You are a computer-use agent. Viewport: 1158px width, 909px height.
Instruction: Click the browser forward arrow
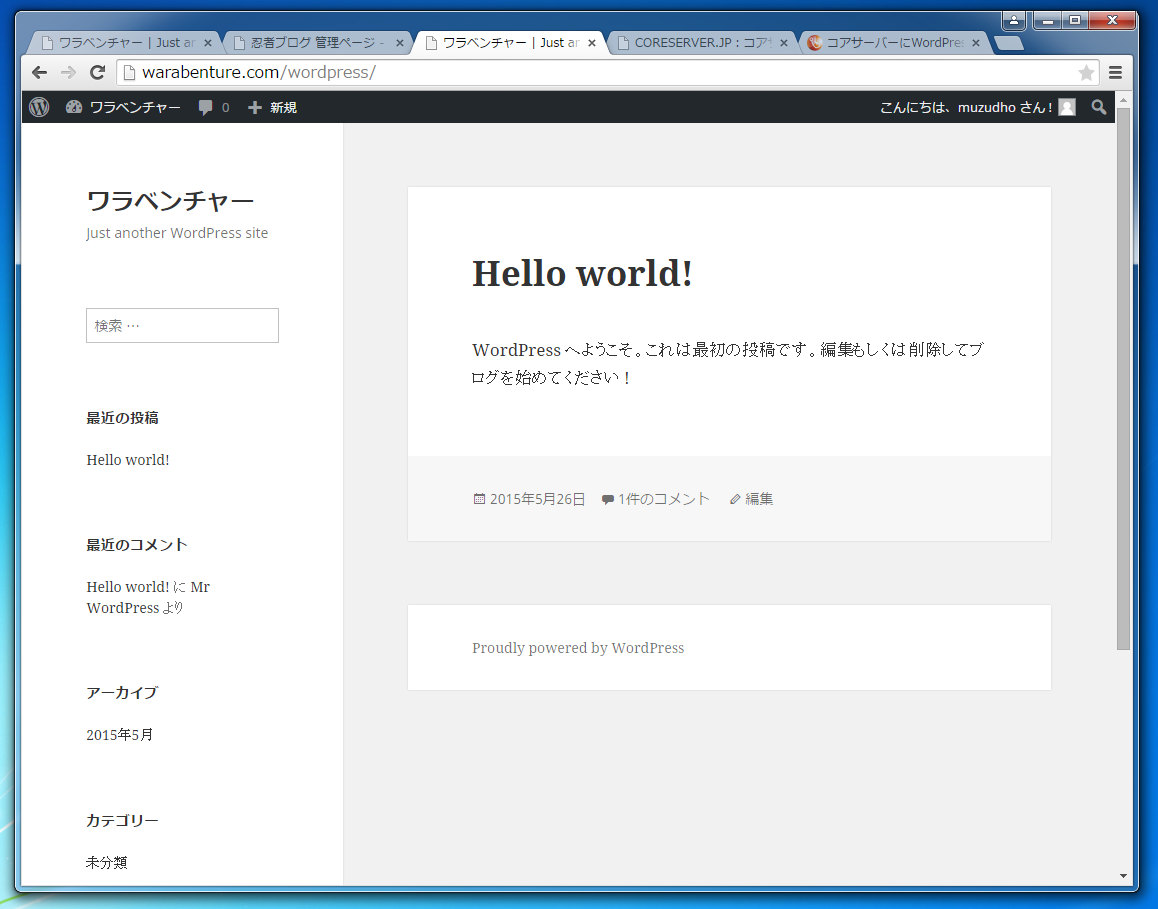(68, 72)
